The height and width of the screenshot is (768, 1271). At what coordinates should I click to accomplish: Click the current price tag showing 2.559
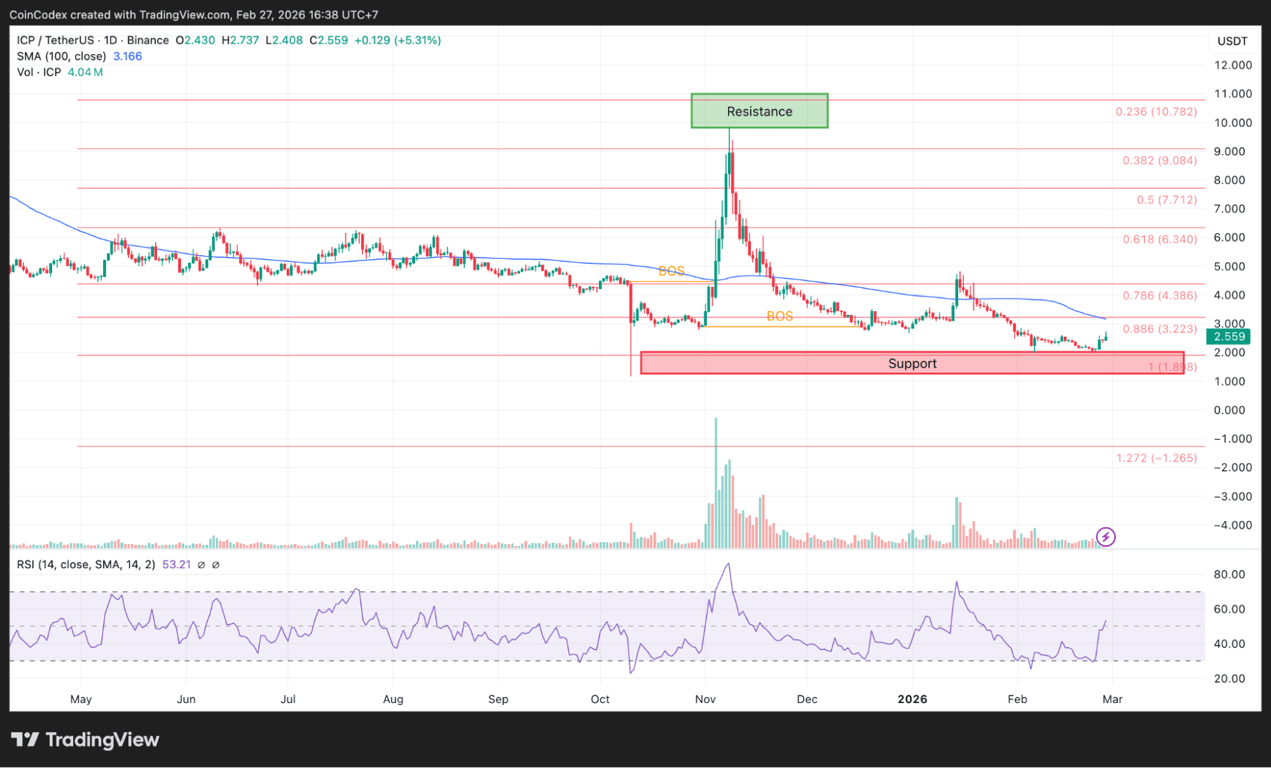coord(1229,336)
